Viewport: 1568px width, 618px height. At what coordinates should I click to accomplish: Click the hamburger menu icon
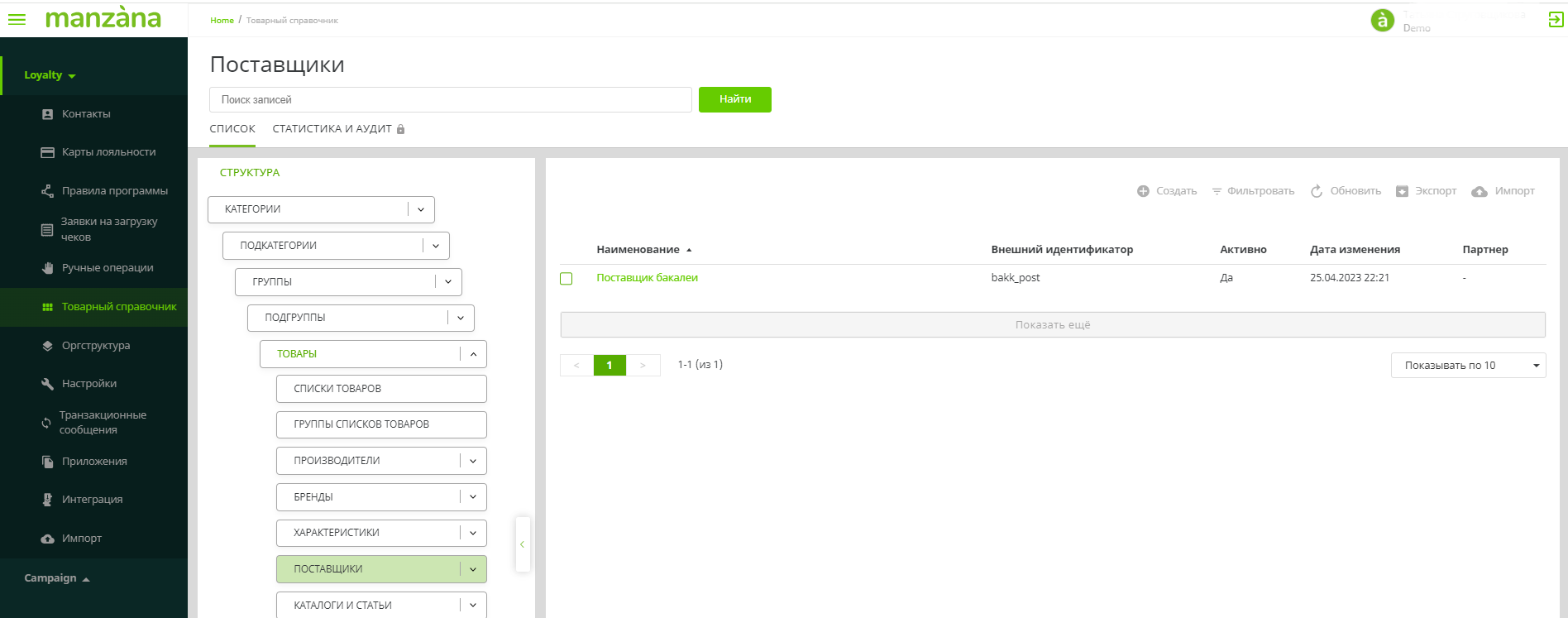[x=17, y=19]
